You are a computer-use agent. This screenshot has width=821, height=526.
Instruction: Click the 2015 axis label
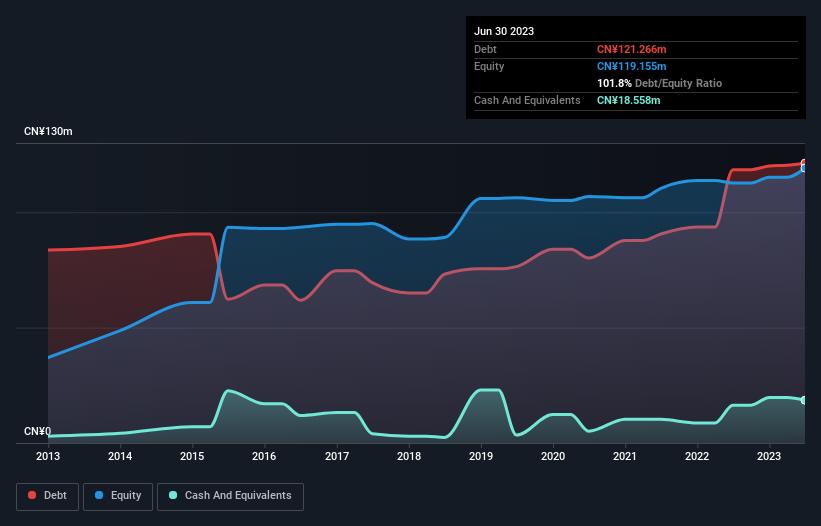192,456
